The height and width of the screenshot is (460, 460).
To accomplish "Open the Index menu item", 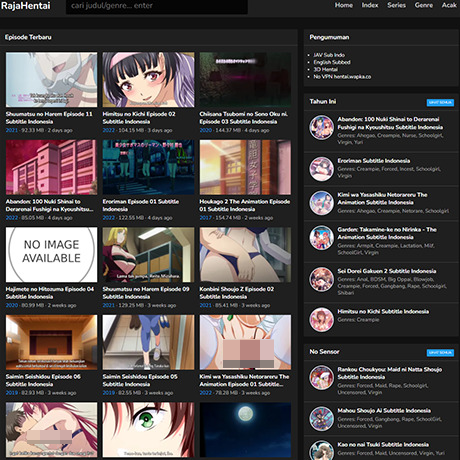I will point(370,5).
